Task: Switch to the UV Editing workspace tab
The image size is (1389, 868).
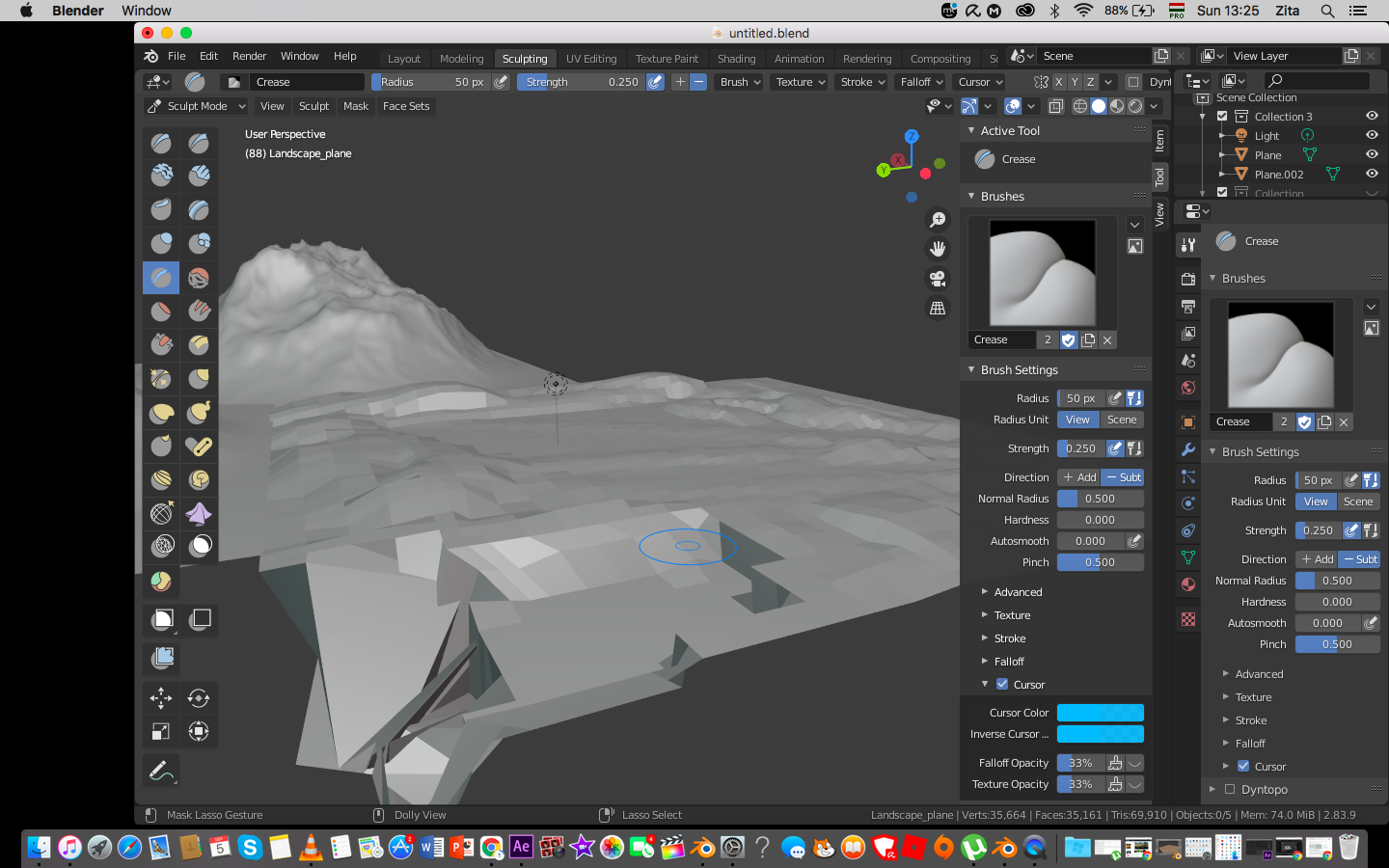Action: (x=591, y=59)
